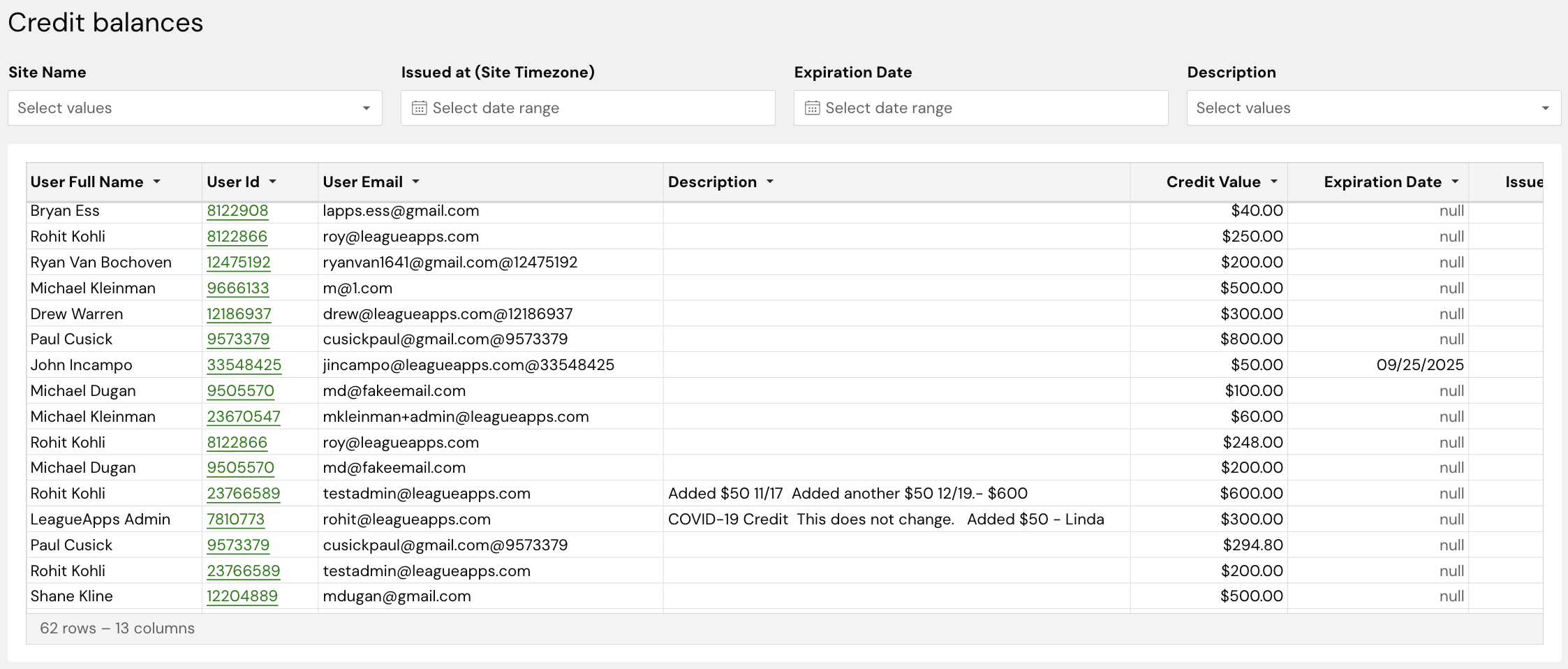The image size is (1568, 669).
Task: Follow user ID link 9666133
Action: 238,288
